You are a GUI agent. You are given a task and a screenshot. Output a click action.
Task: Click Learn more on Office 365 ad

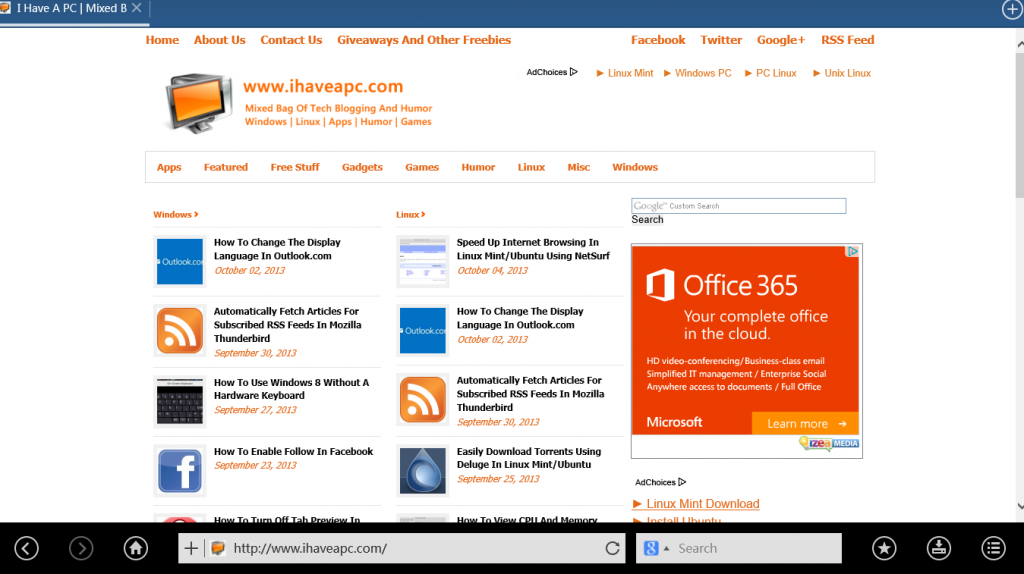click(805, 423)
